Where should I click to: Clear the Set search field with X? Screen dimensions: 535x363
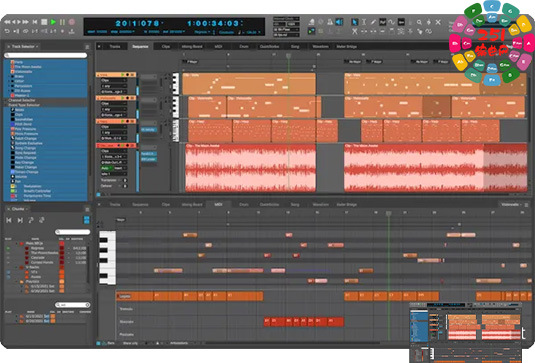87,305
